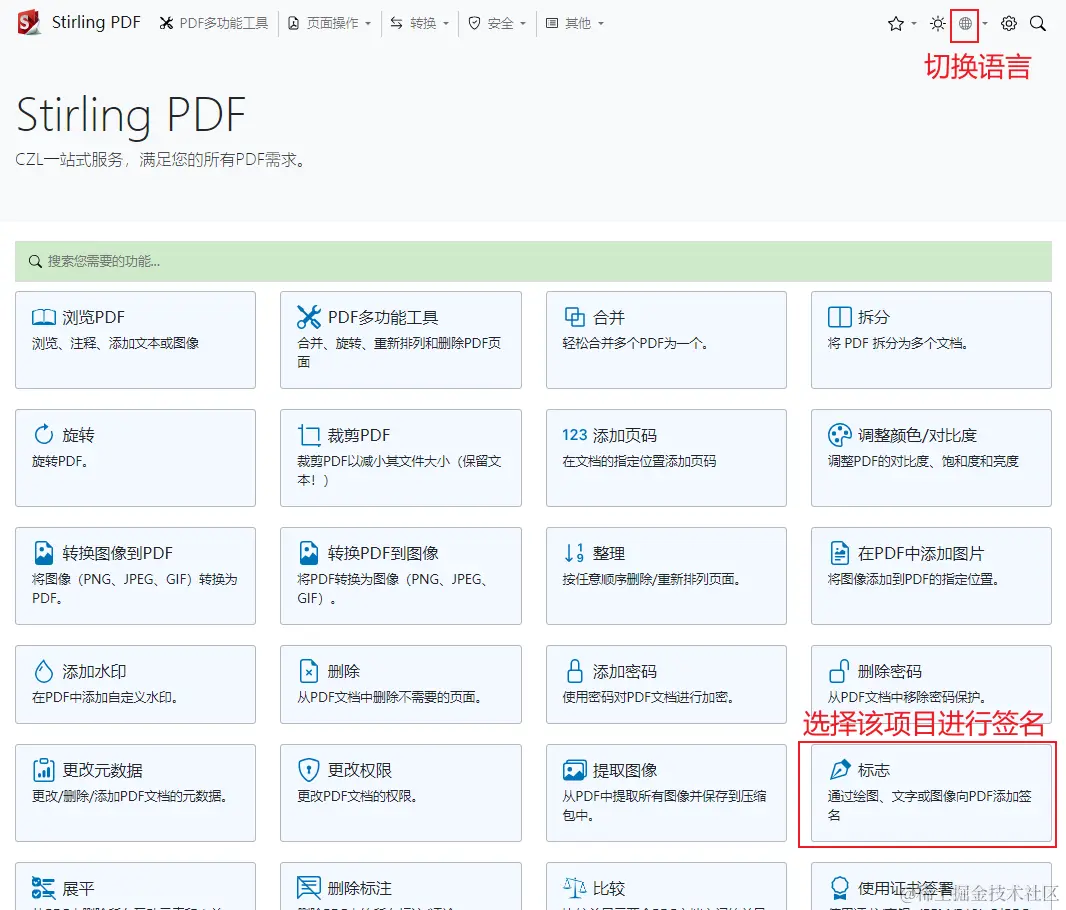The width and height of the screenshot is (1066, 910).
Task: Click the chart icon beside 更改元数据
Action: point(44,770)
